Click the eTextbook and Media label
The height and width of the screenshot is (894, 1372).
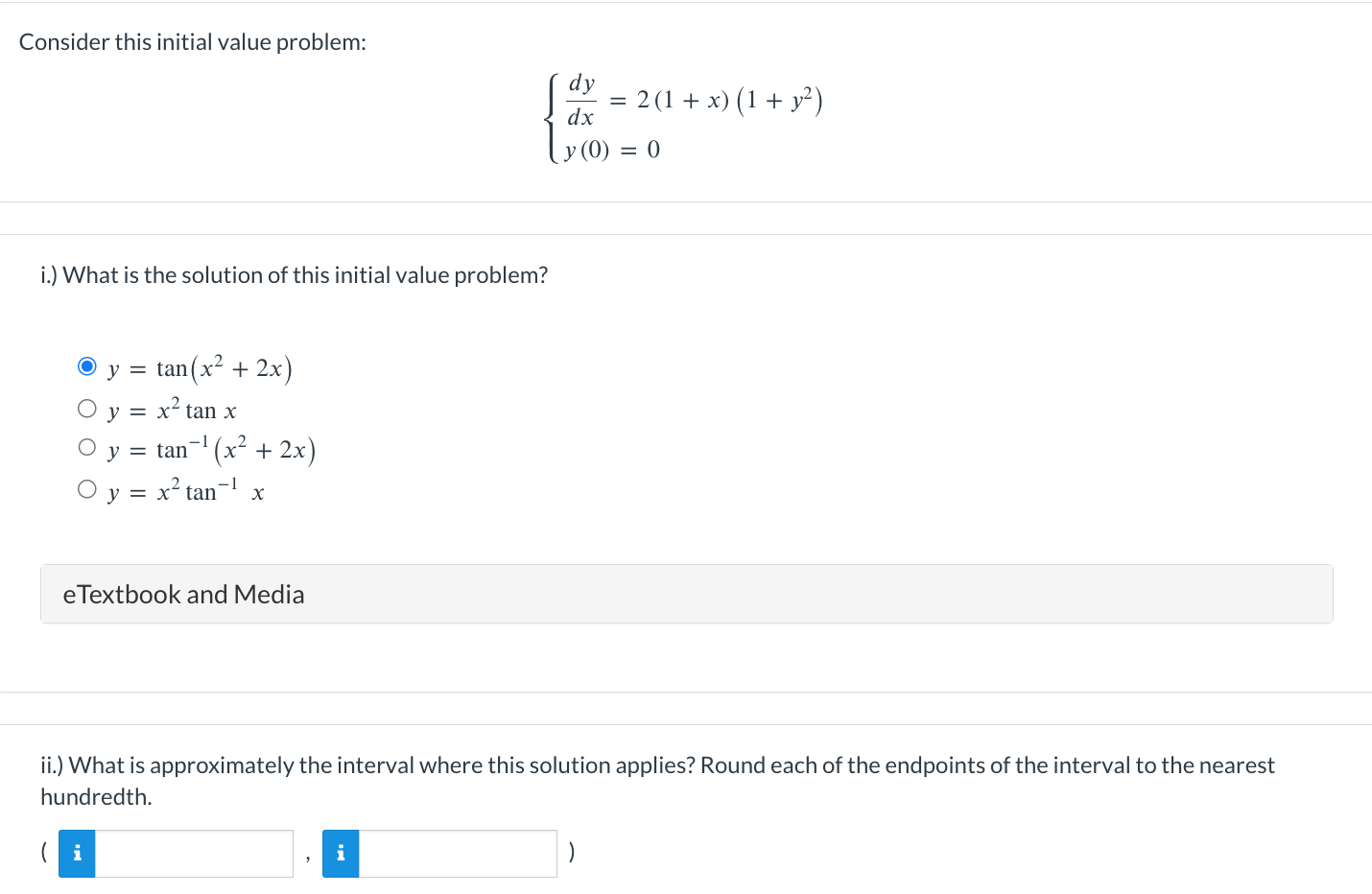pos(183,594)
